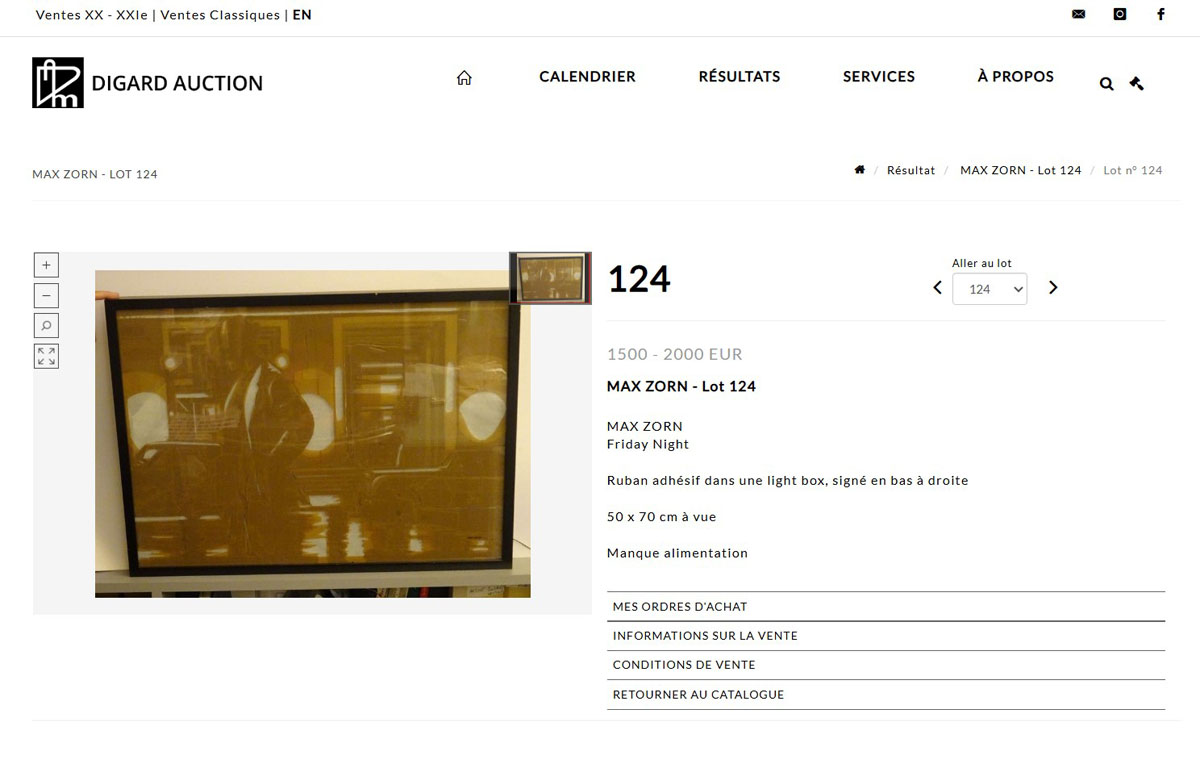Toggle fullscreen view of lot image
1200x768 pixels.
(46, 356)
